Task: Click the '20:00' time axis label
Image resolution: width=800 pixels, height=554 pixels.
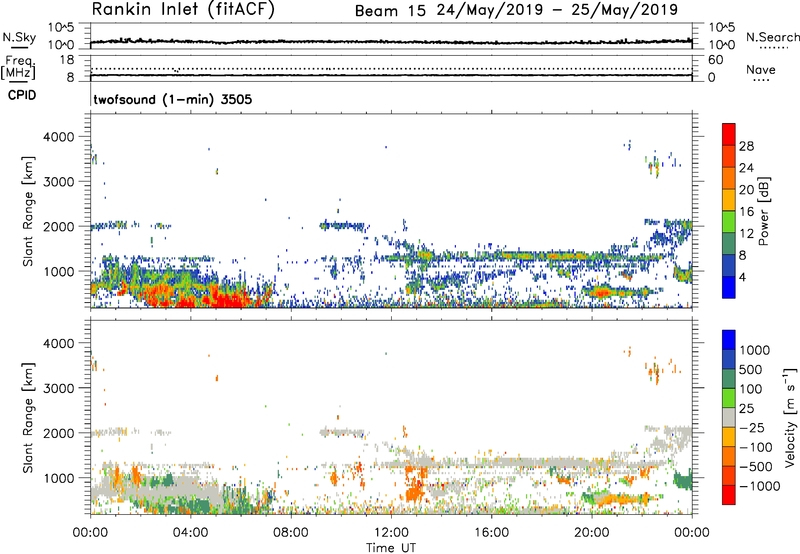Action: (592, 533)
